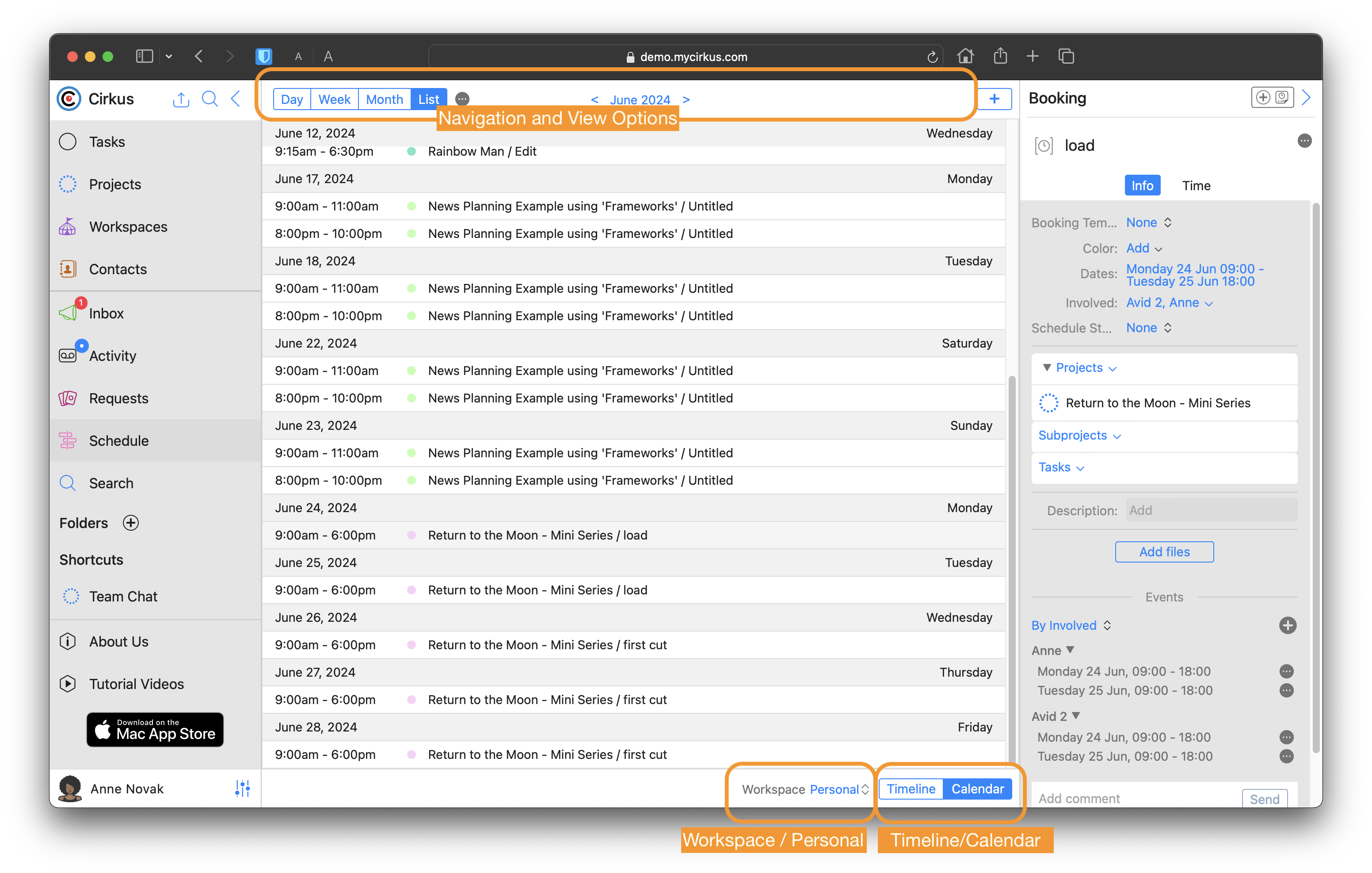Switch to the Time tab
This screenshot has width=1372, height=873.
pyautogui.click(x=1196, y=185)
